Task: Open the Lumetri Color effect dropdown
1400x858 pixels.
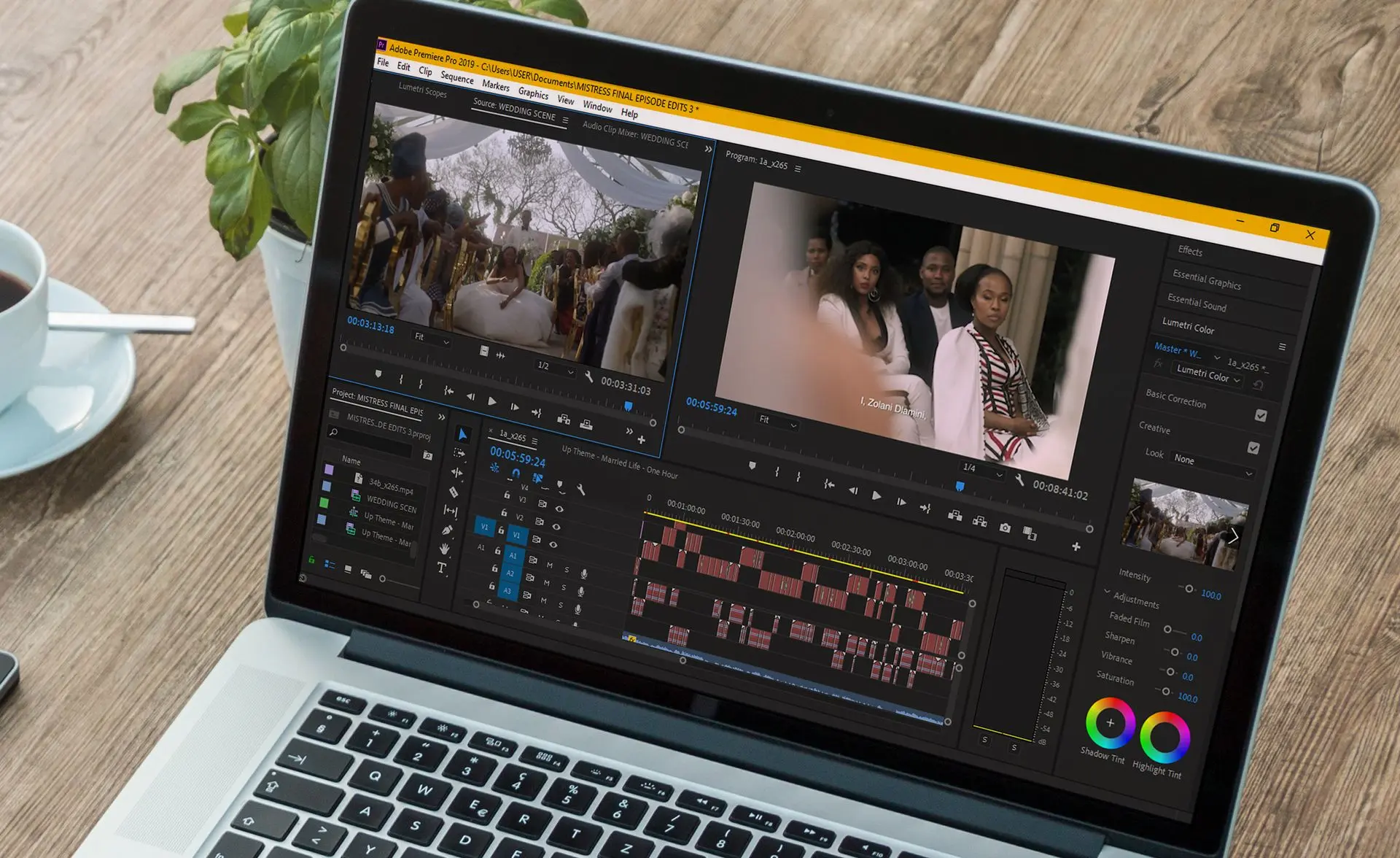Action: pos(1207,375)
